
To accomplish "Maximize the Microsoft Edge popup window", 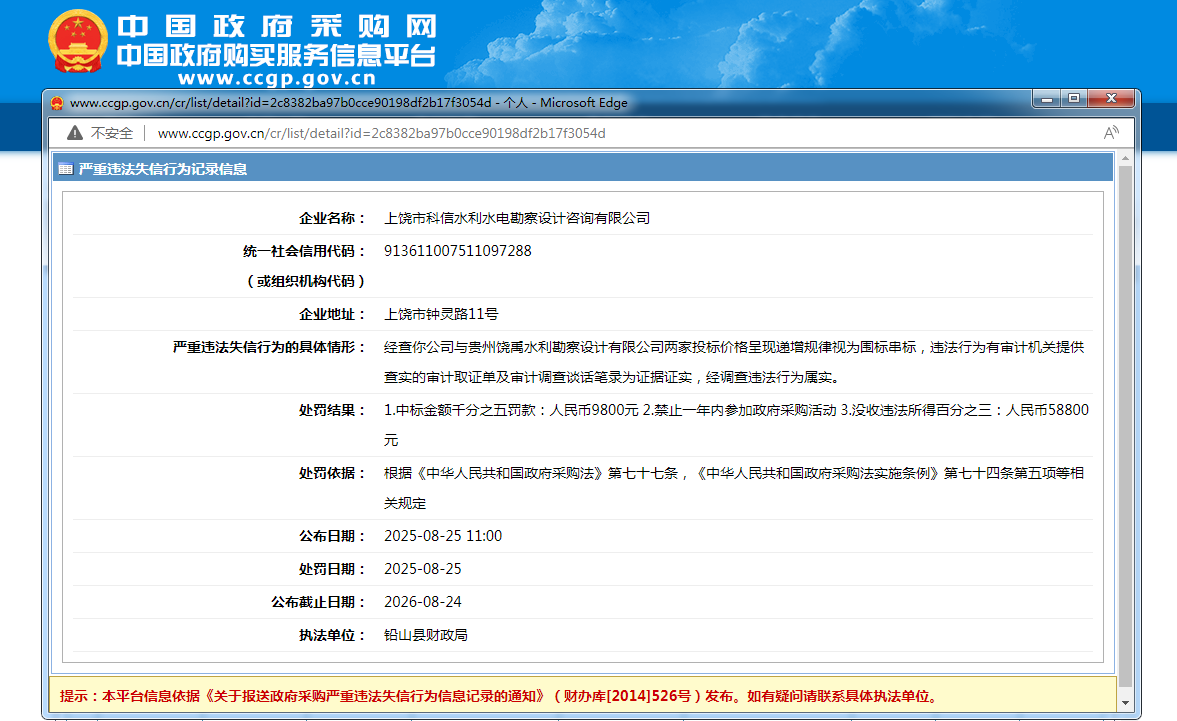I will 1074,98.
